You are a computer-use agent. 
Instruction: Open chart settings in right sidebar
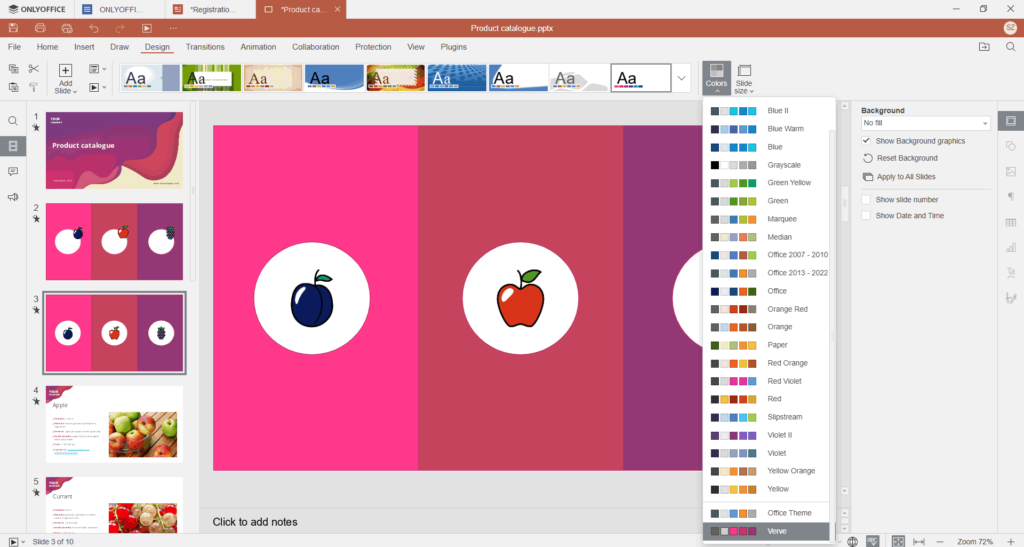click(x=1010, y=247)
